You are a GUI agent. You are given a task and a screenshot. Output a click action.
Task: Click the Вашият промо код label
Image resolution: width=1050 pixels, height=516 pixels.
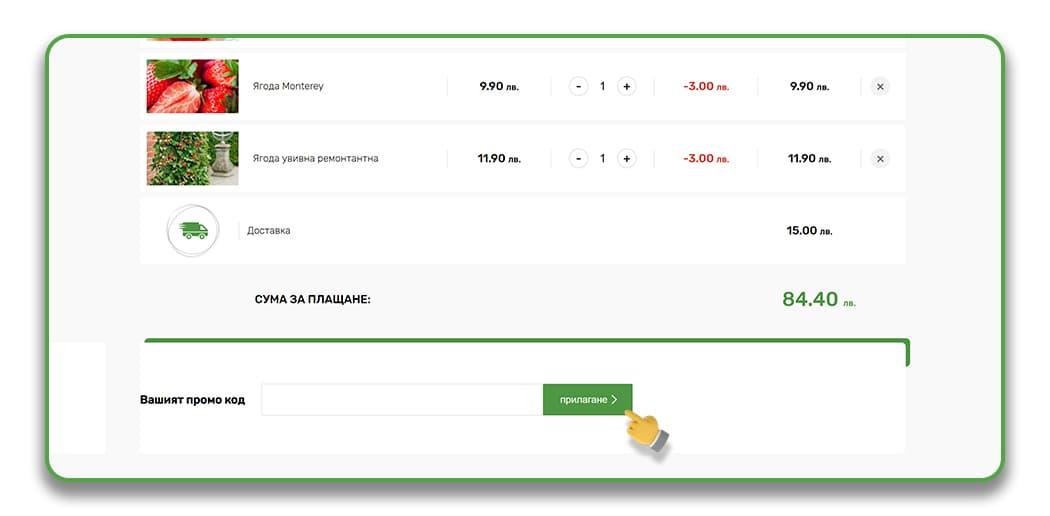point(193,400)
